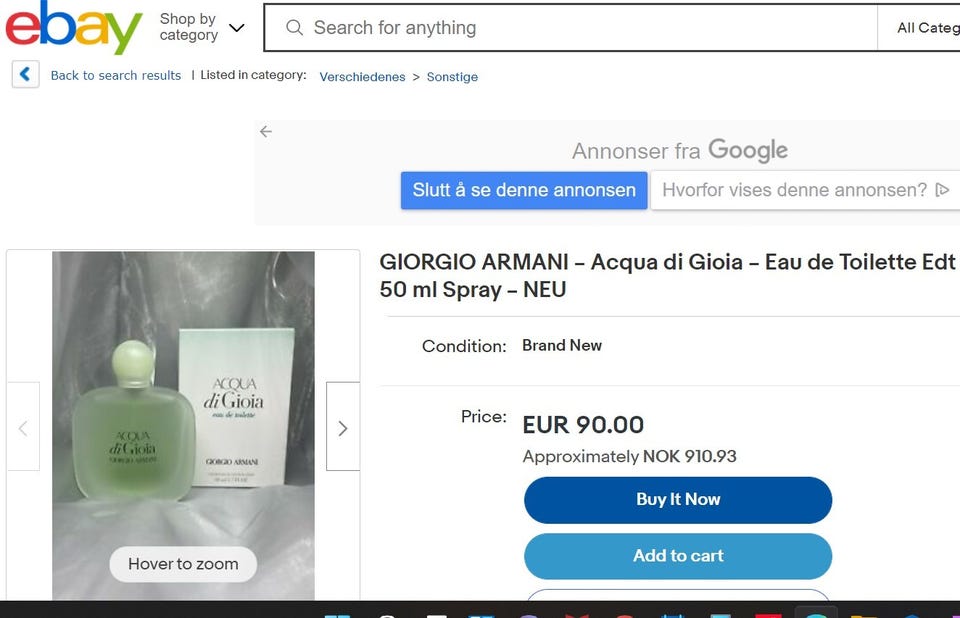This screenshot has width=960, height=618.
Task: Click the Hover to zoom label
Action: tap(183, 564)
